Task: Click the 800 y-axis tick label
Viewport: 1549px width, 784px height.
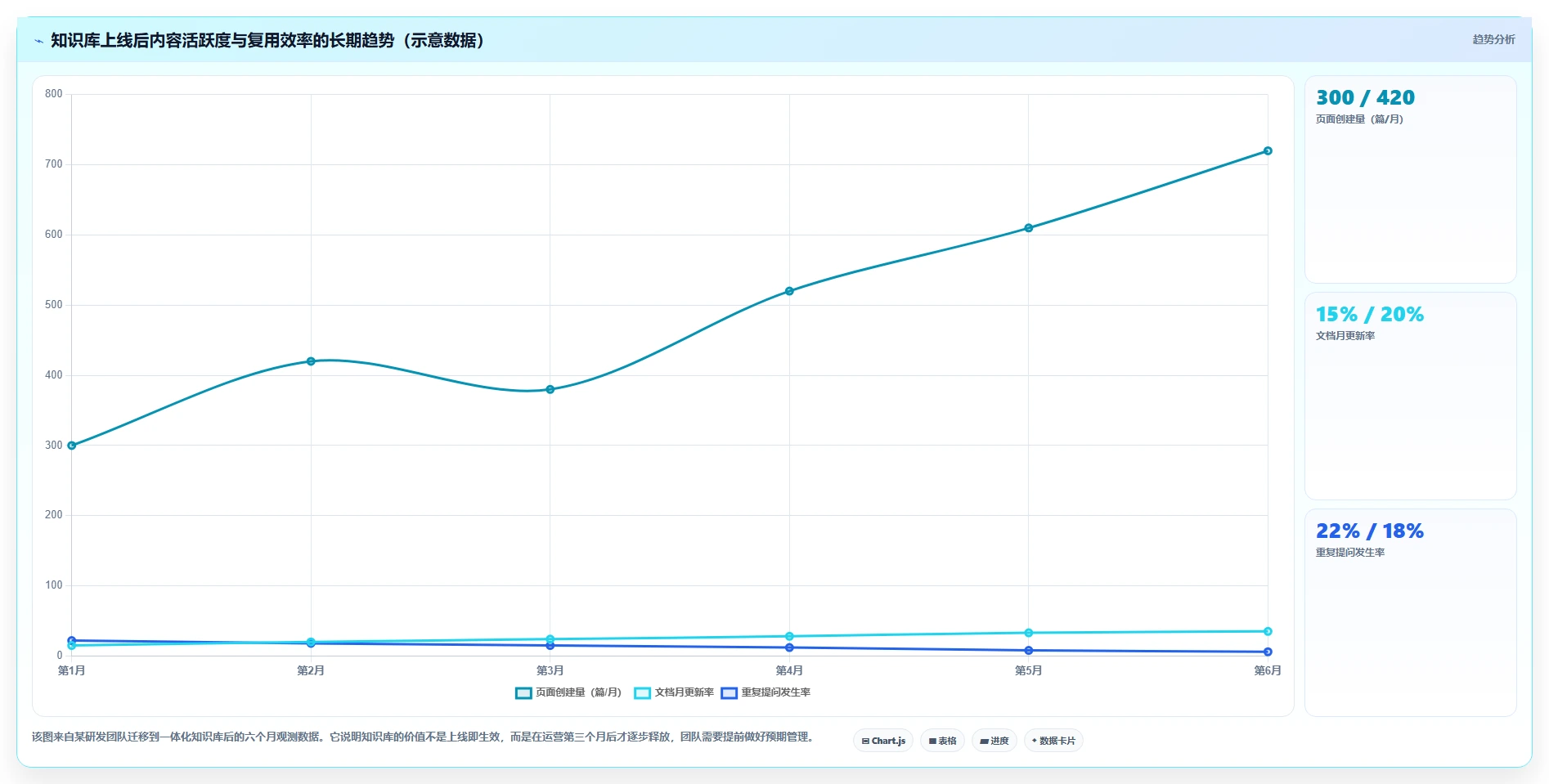Action: [x=54, y=94]
